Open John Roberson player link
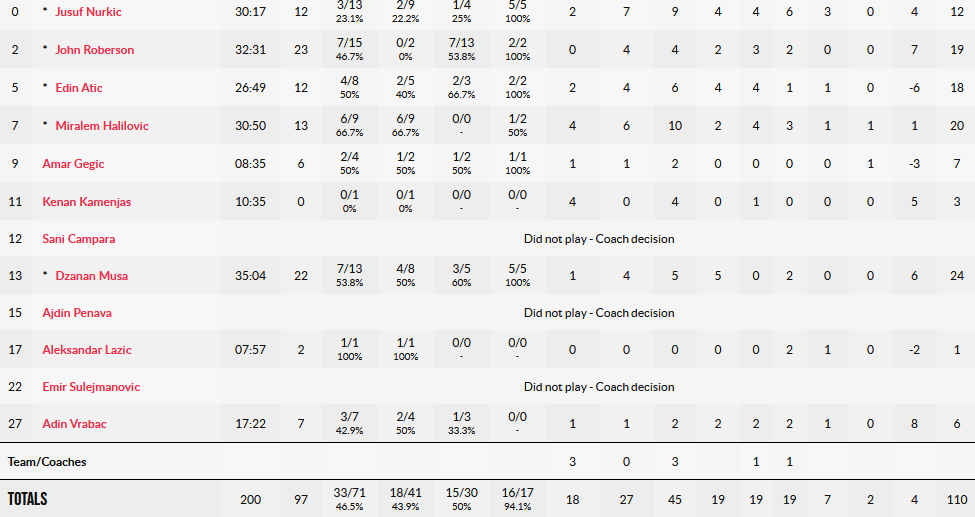The width and height of the screenshot is (975, 517). point(95,50)
